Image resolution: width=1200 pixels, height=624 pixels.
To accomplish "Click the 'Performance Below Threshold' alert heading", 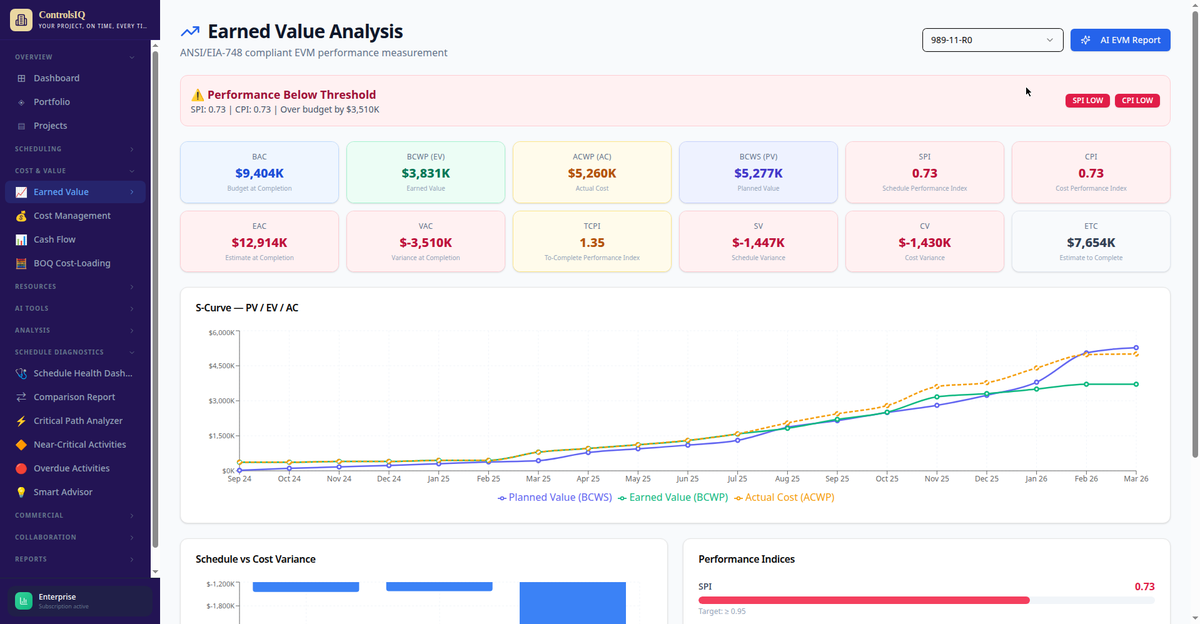I will tap(291, 95).
